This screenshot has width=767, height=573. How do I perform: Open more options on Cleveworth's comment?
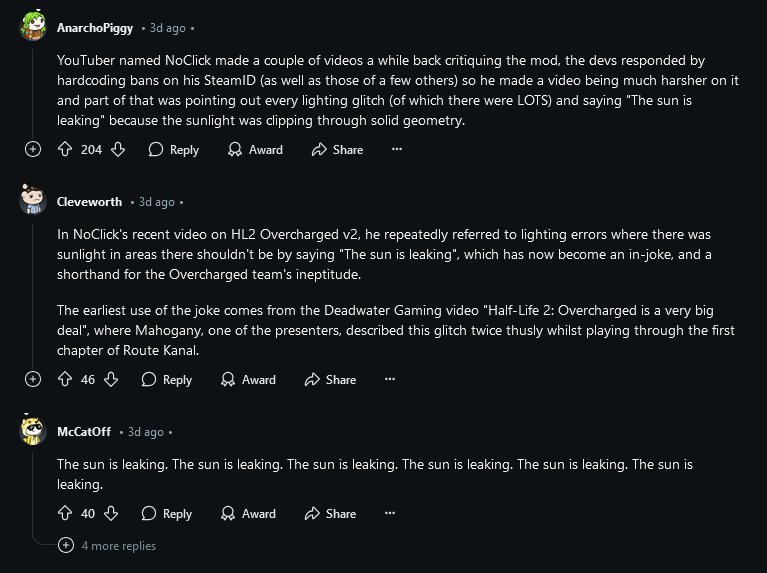click(390, 379)
